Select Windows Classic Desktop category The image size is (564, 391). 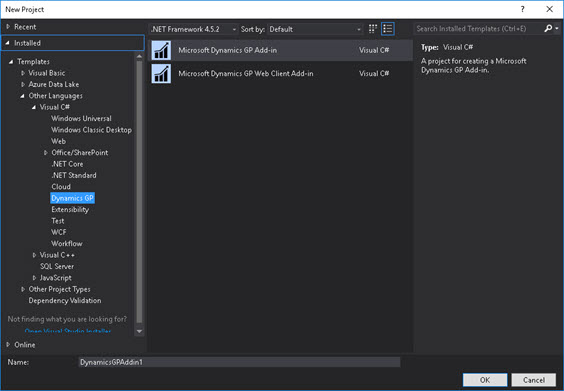[91, 130]
